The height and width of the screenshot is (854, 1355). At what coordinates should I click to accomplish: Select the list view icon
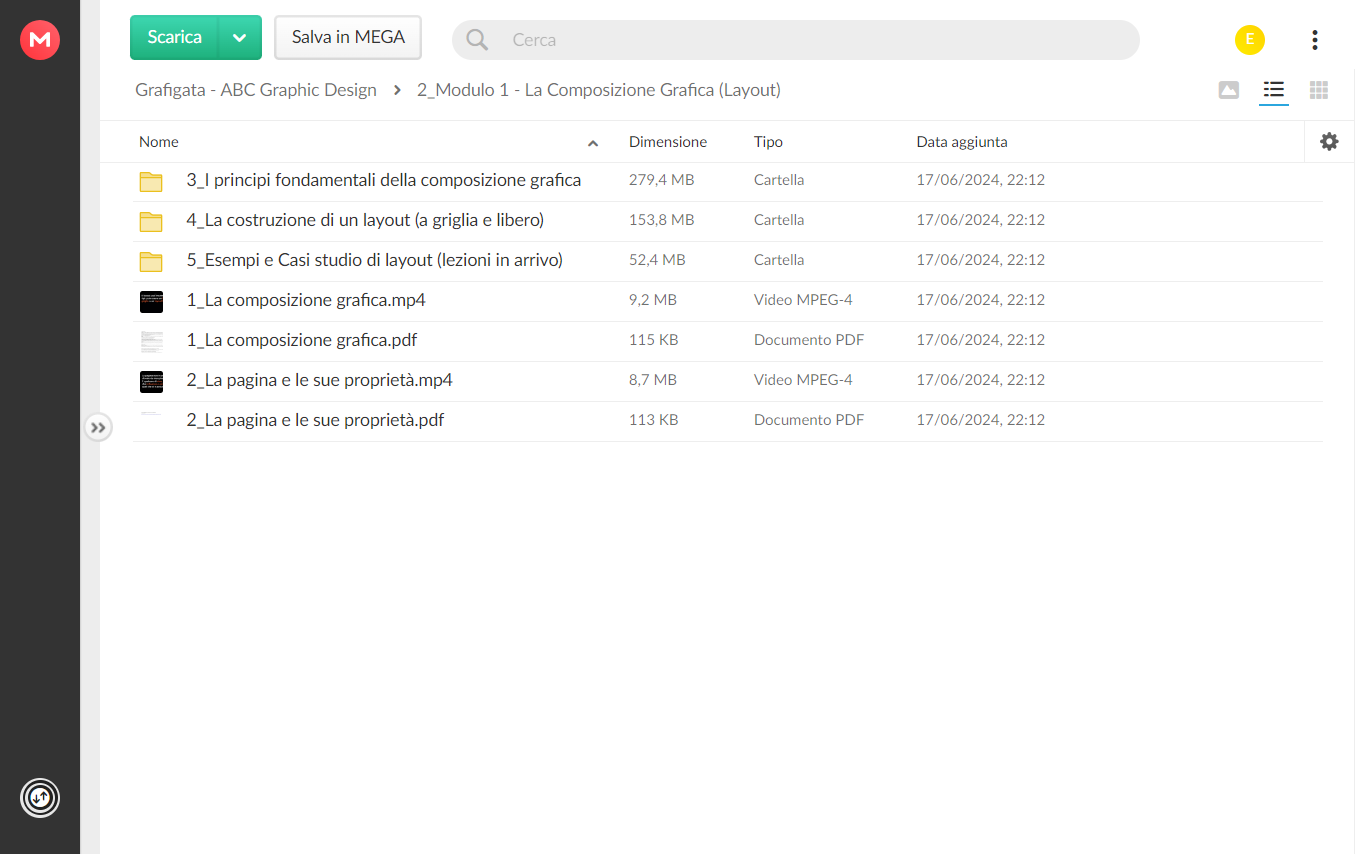[1273, 90]
